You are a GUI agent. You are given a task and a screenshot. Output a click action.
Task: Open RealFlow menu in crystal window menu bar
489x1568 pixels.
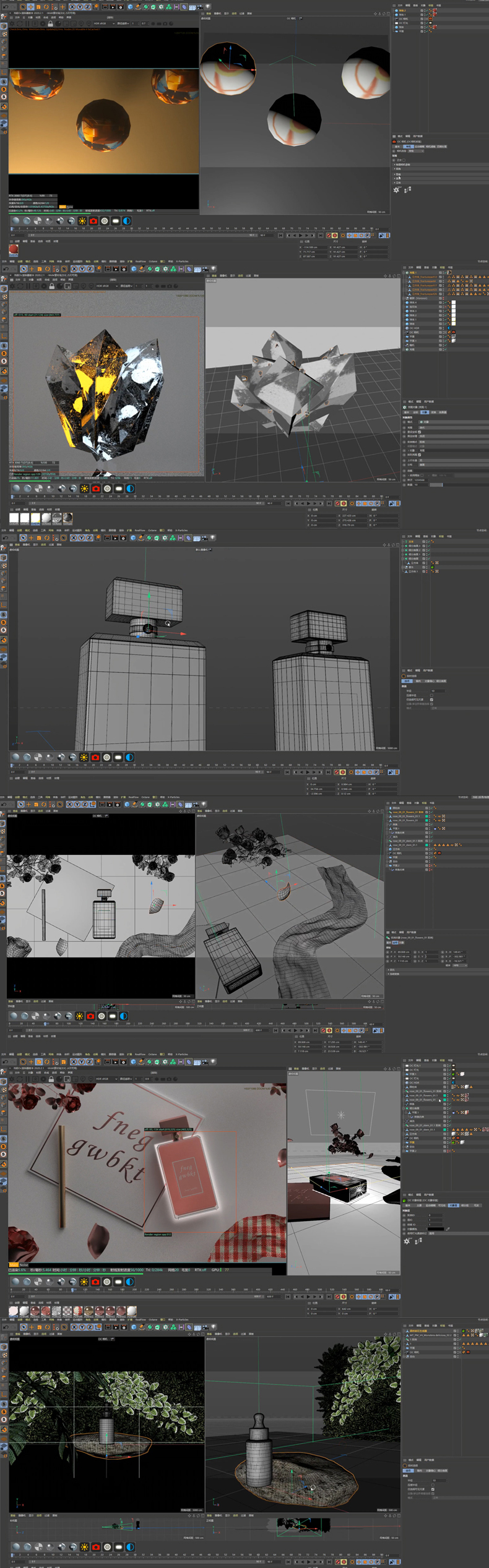141,262
